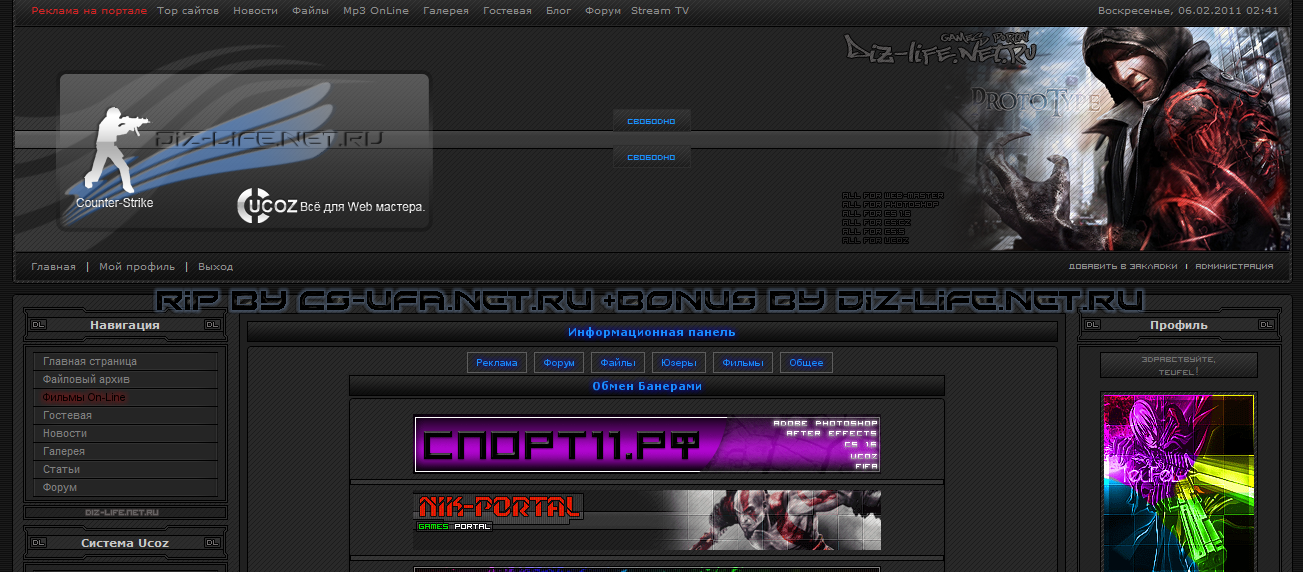Screen dimensions: 1303x572
Task: Open Галерея in the top menu
Action: pos(446,11)
